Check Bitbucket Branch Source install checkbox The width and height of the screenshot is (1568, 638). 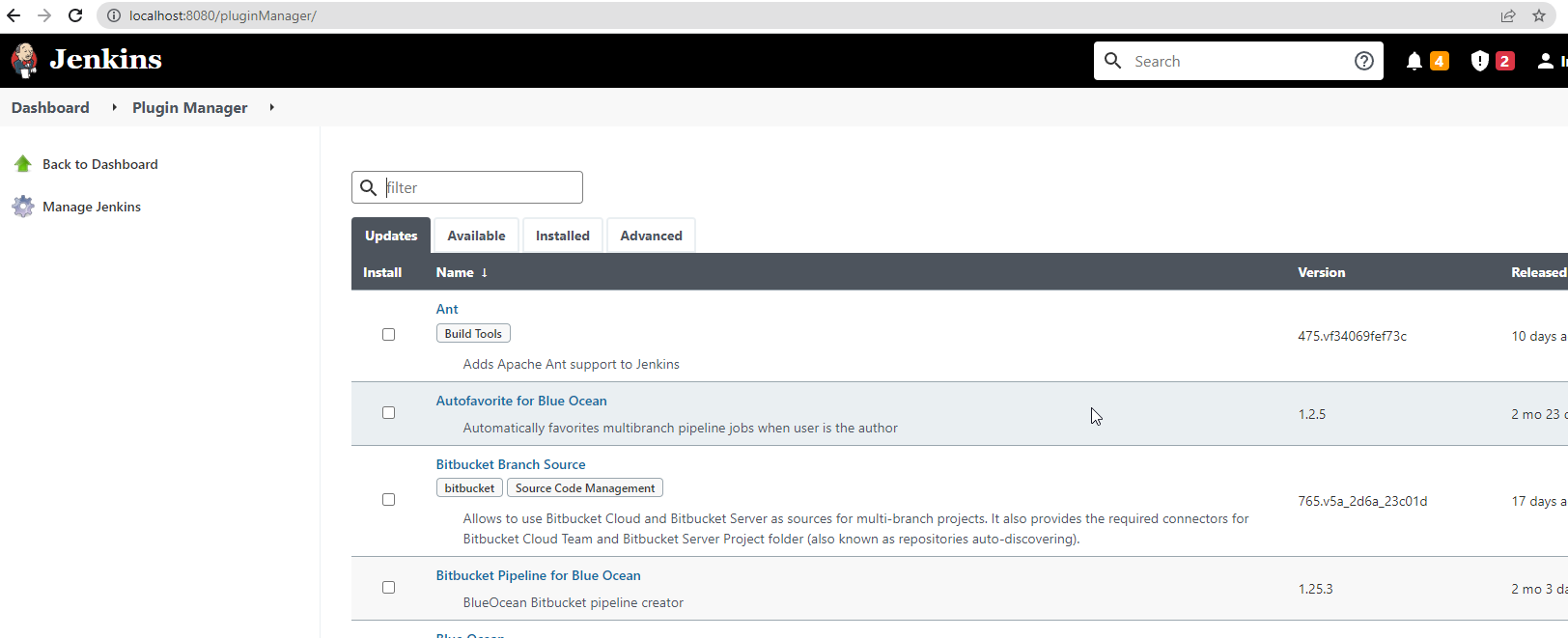pos(388,499)
